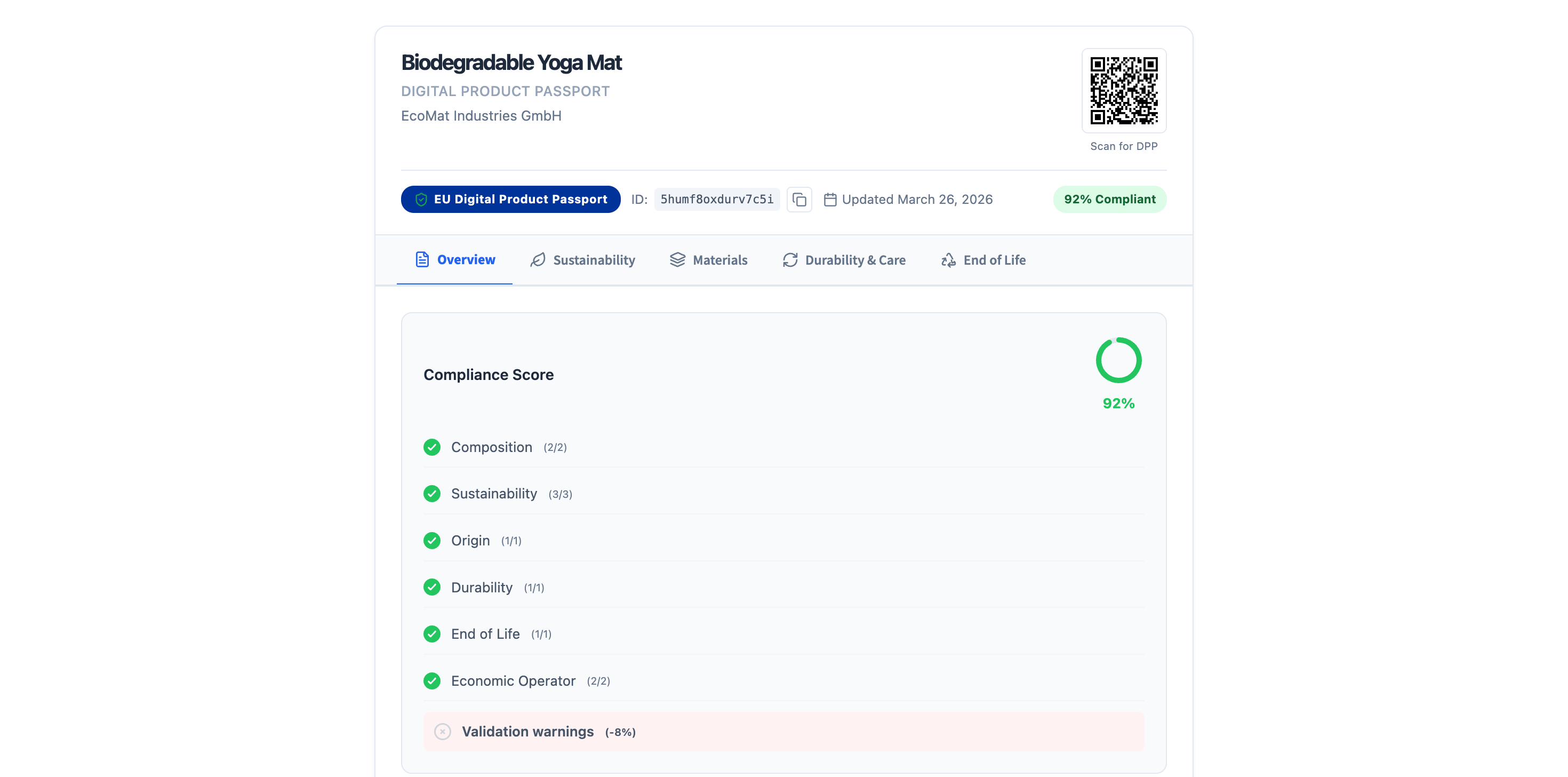
Task: Open the Durability & Care tab
Action: [x=844, y=260]
